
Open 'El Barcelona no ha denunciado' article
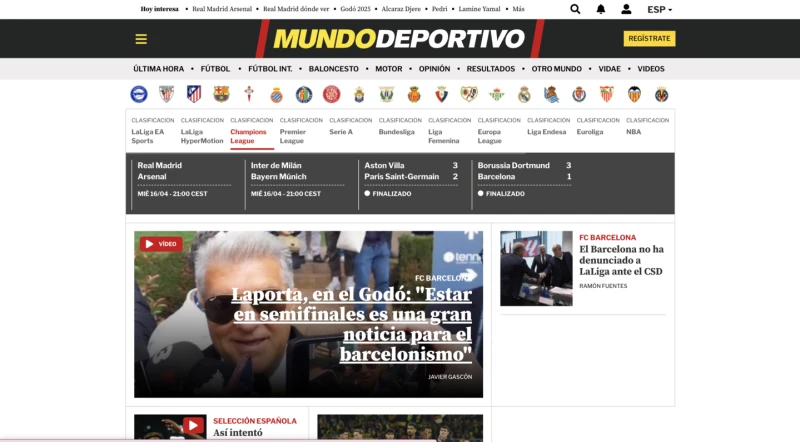point(621,260)
